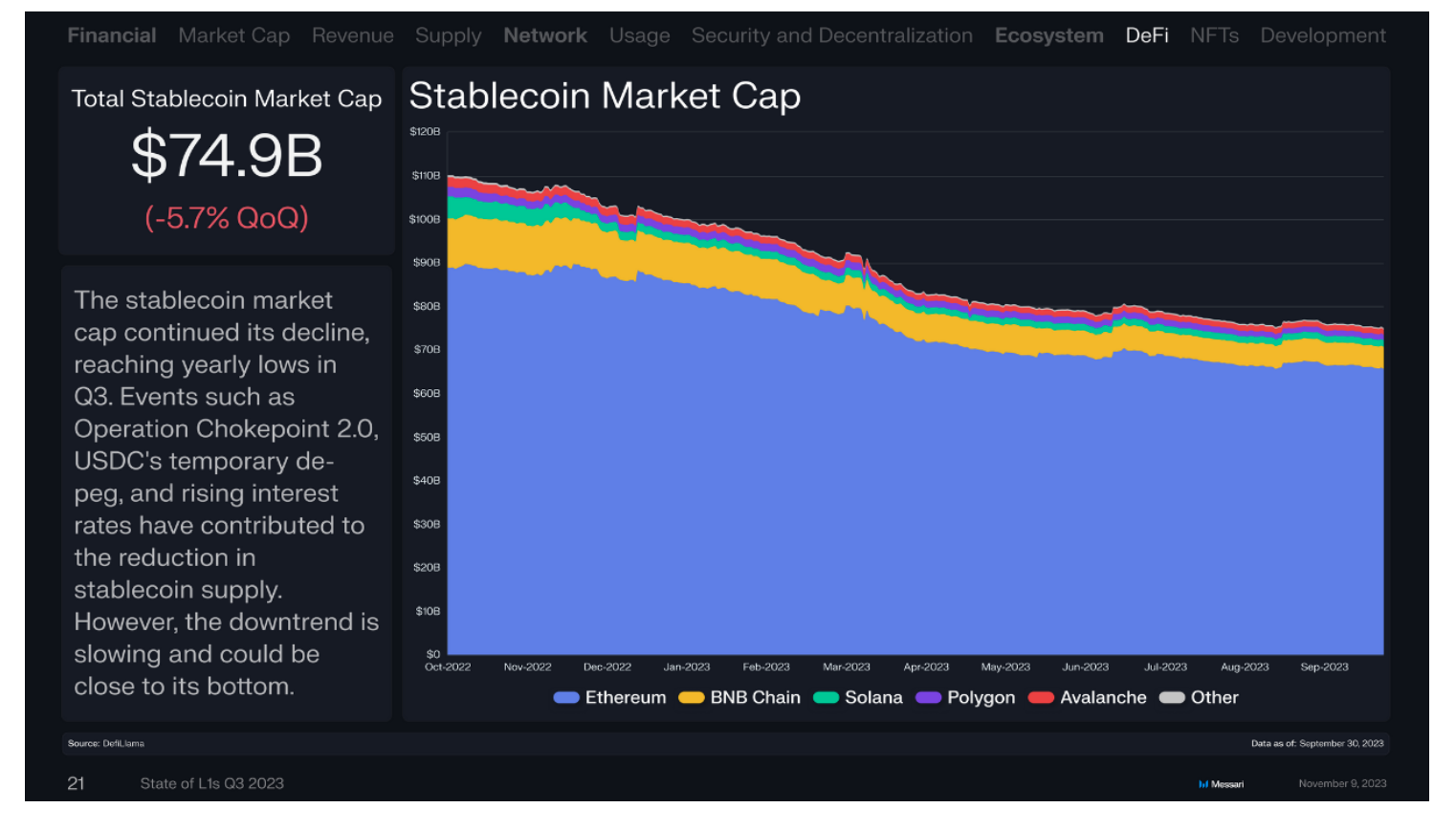
Task: Open the Network section tab
Action: point(545,35)
